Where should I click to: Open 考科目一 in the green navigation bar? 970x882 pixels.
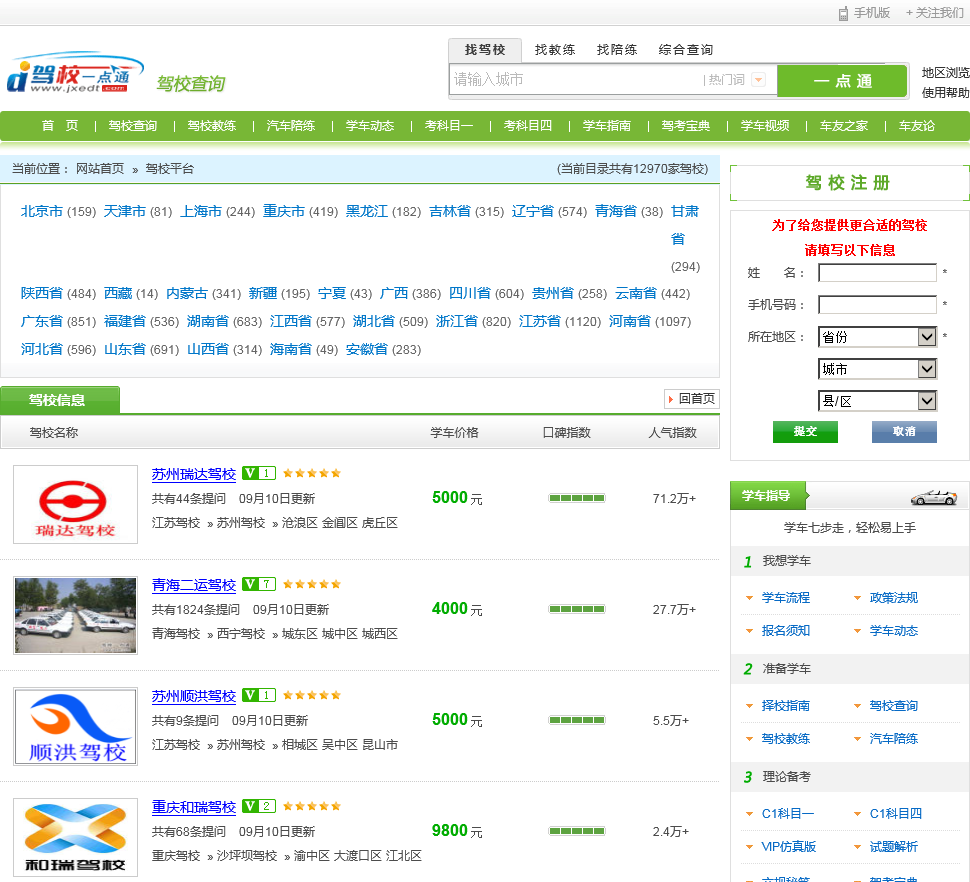point(449,126)
